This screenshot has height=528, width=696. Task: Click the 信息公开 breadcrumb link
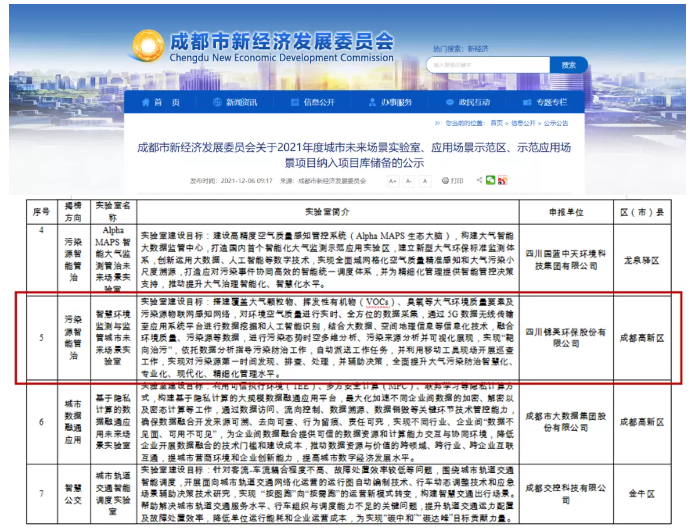(523, 123)
